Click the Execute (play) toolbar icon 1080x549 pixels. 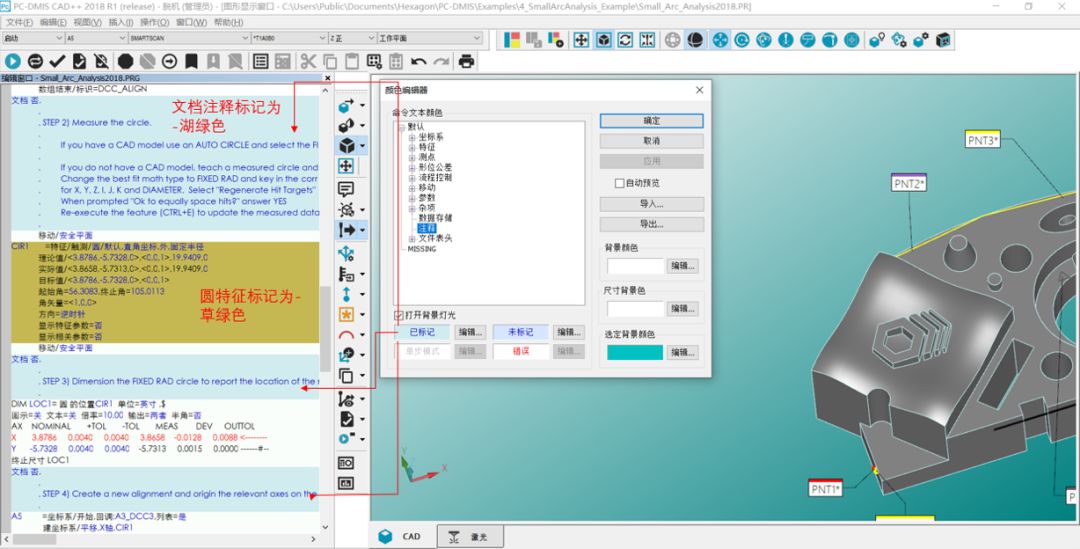pos(12,61)
